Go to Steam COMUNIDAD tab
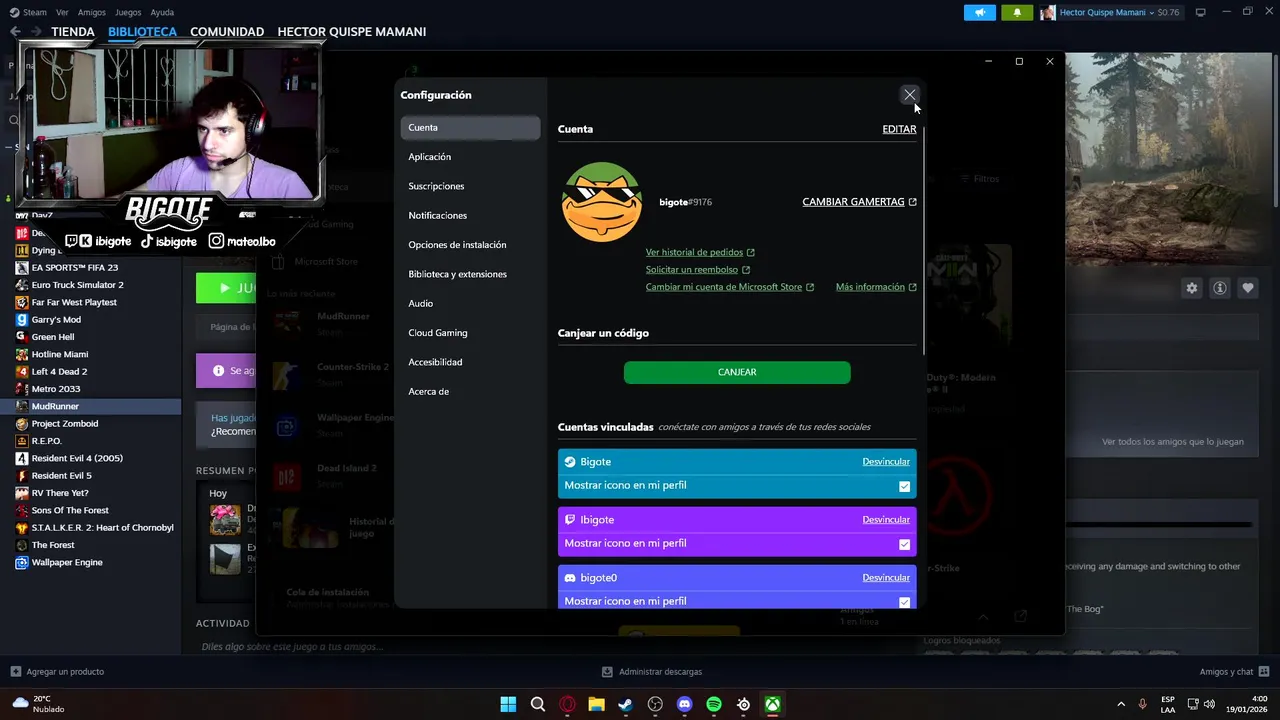The image size is (1280, 720). tap(227, 32)
